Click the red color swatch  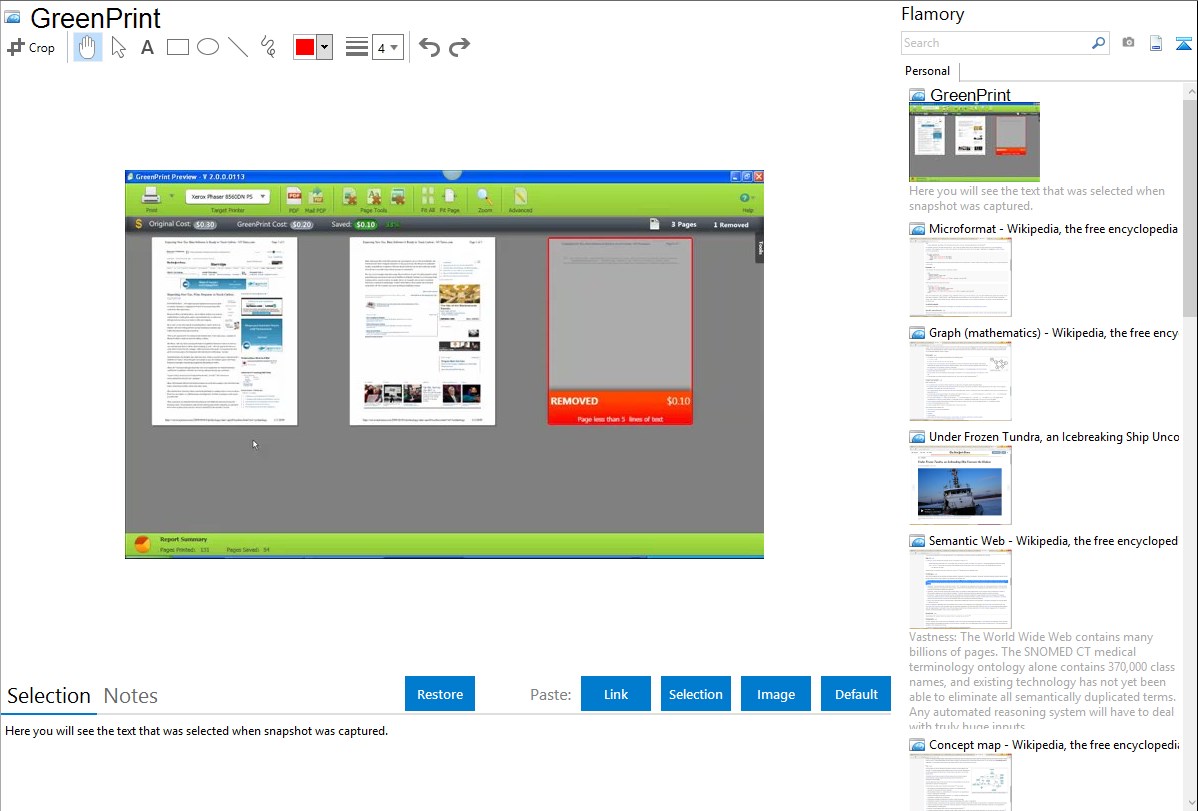point(305,47)
